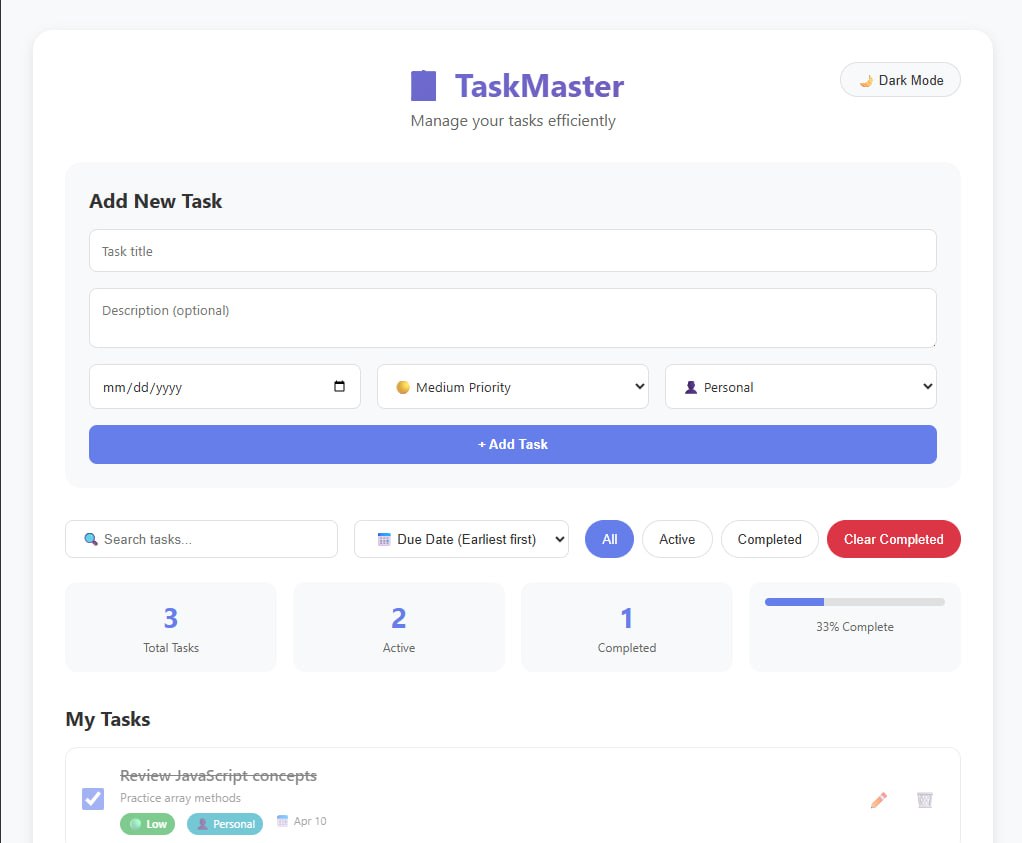Click the pencil edit icon for Review JavaScript concepts
Screen dimensions: 1022x843
[879, 799]
